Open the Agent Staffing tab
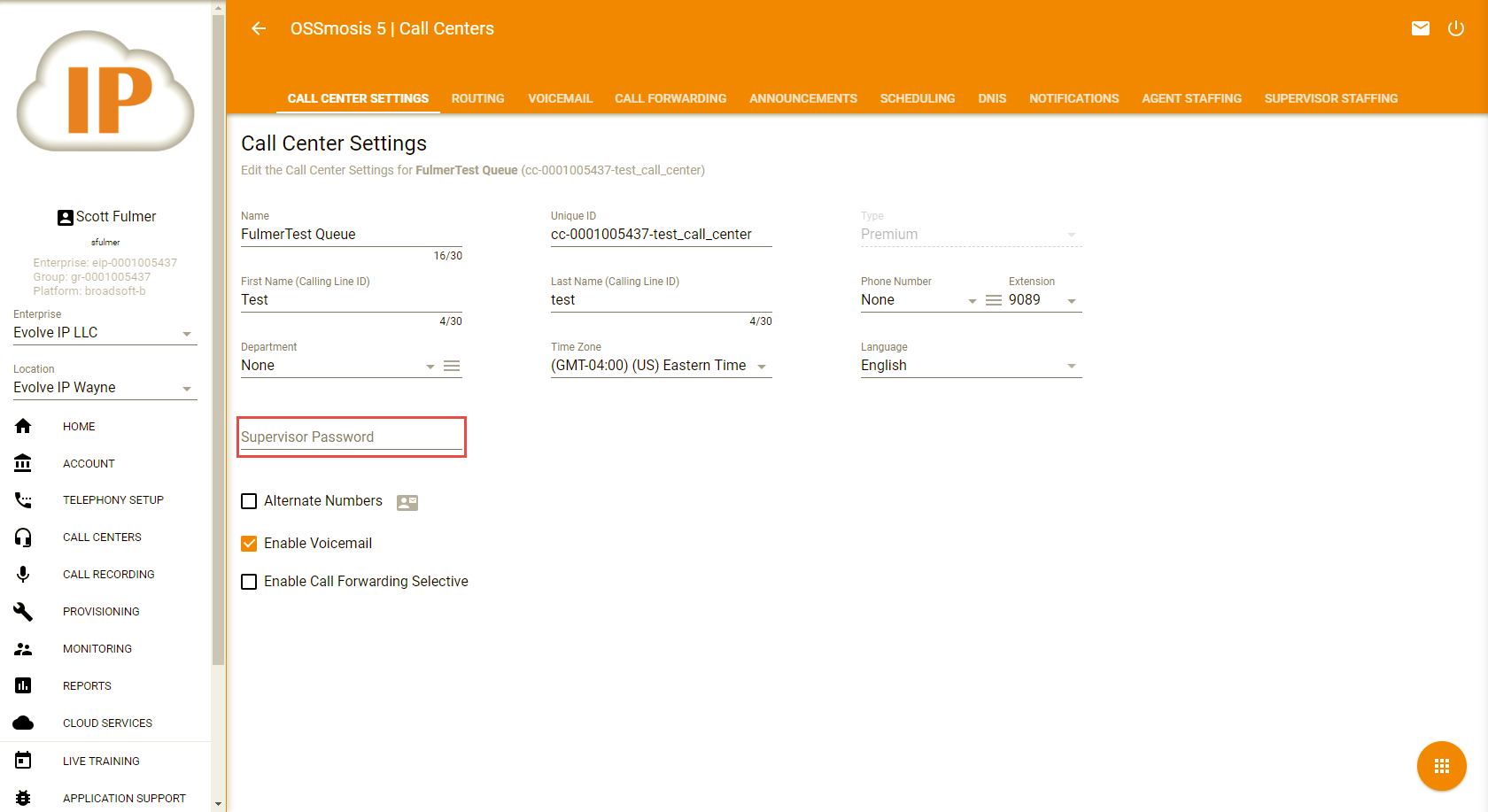Screen dimensions: 1488x812 pyautogui.click(x=1191, y=98)
